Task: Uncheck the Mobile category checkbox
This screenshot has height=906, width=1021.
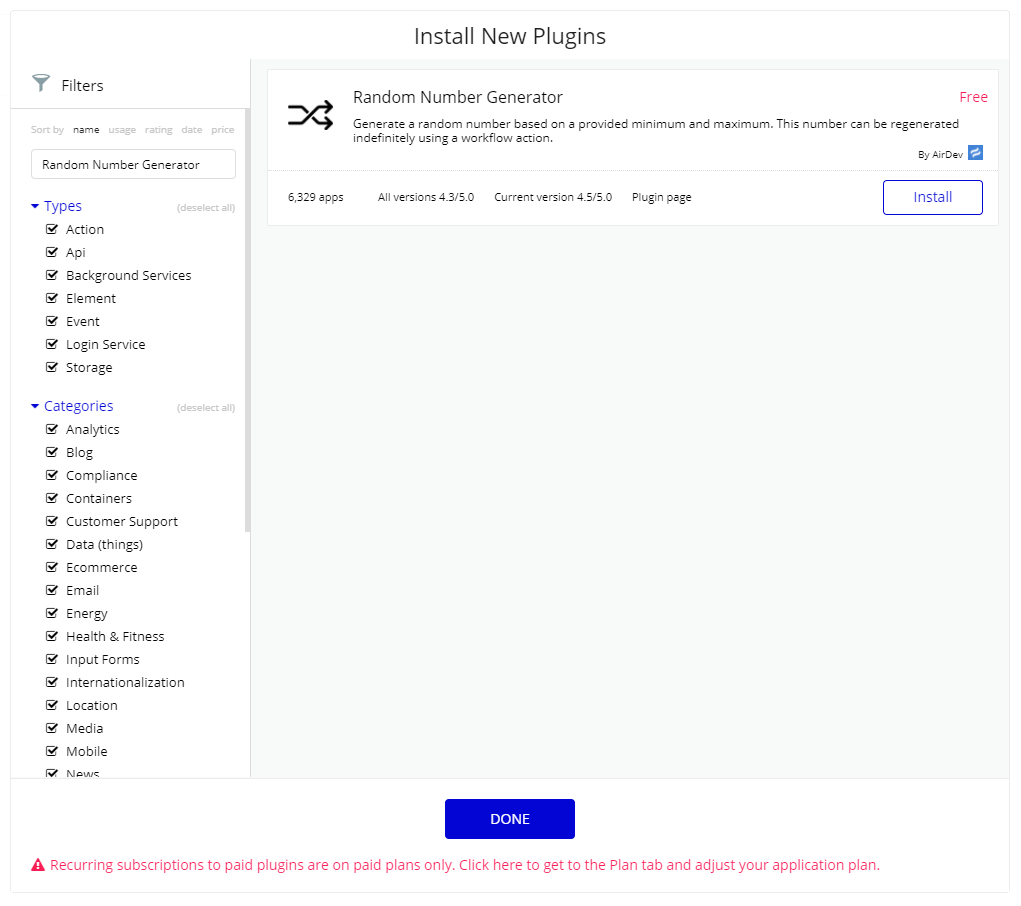Action: (52, 752)
